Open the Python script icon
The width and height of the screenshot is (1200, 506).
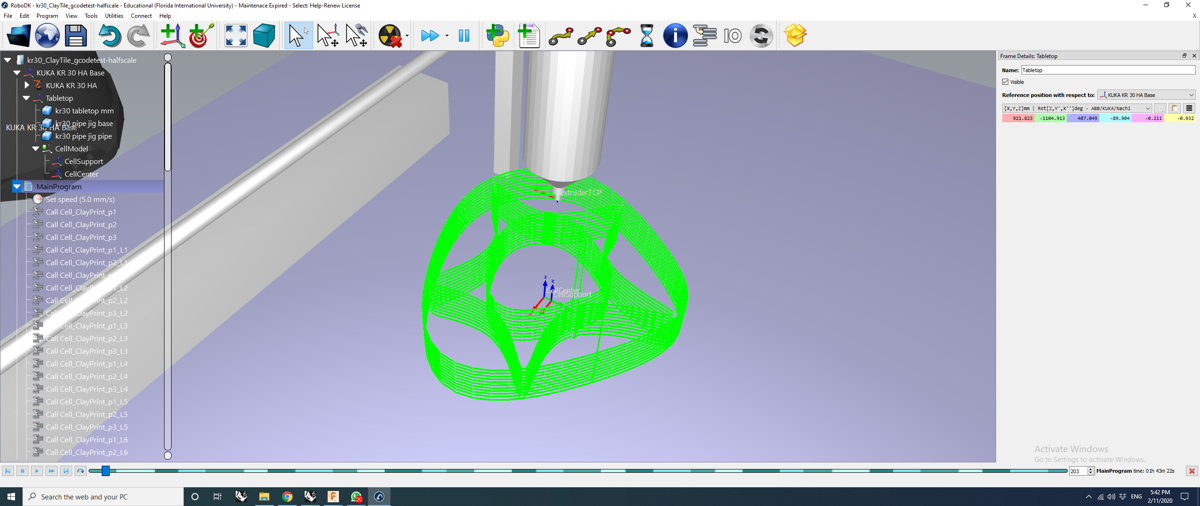497,36
